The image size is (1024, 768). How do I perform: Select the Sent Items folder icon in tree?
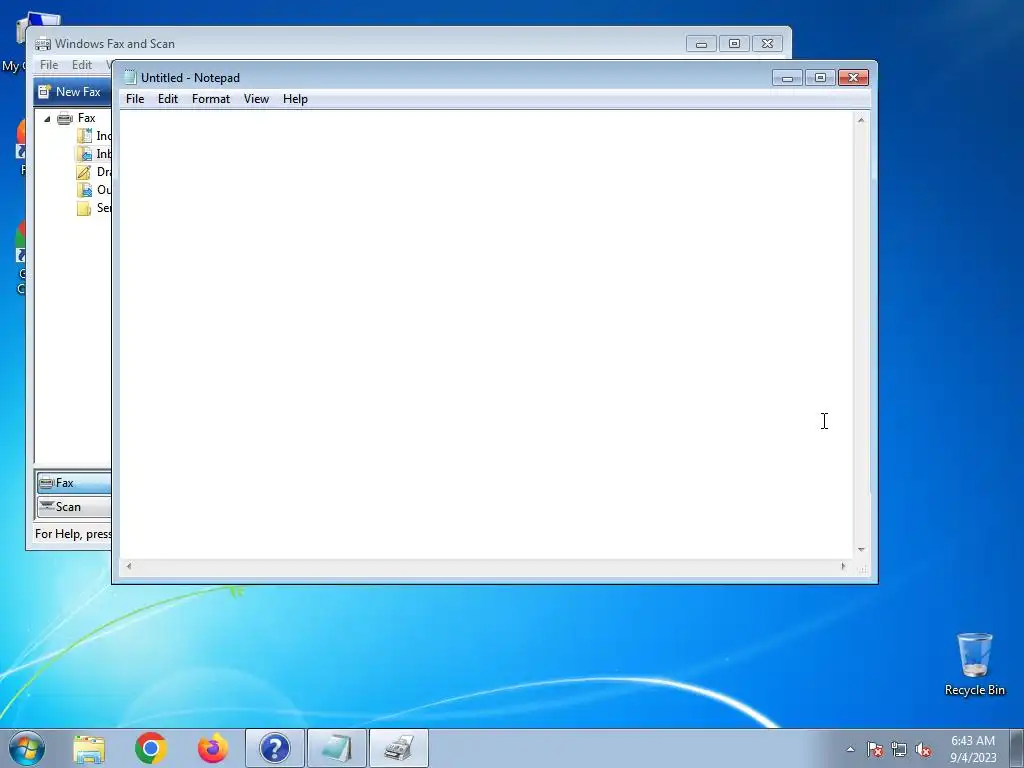84,208
